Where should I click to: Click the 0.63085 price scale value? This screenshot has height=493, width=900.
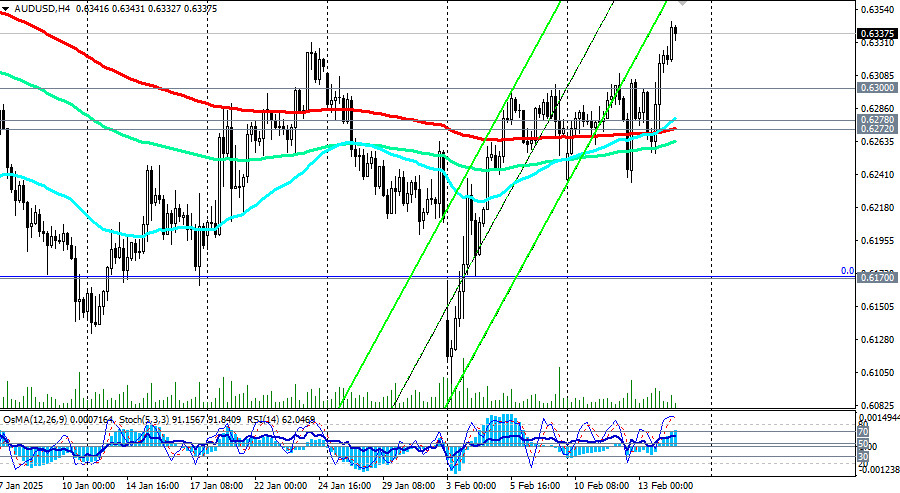[x=878, y=75]
